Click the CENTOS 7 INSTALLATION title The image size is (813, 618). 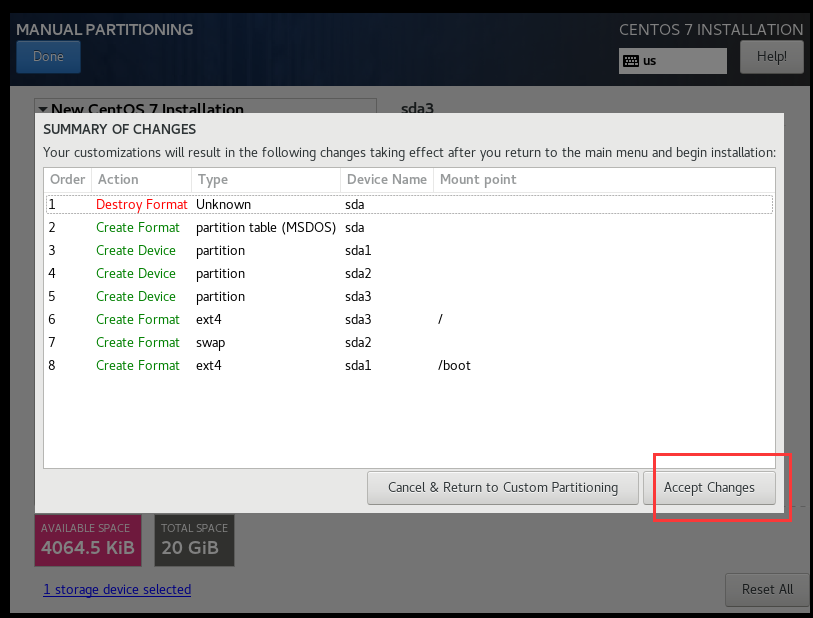coord(711,30)
